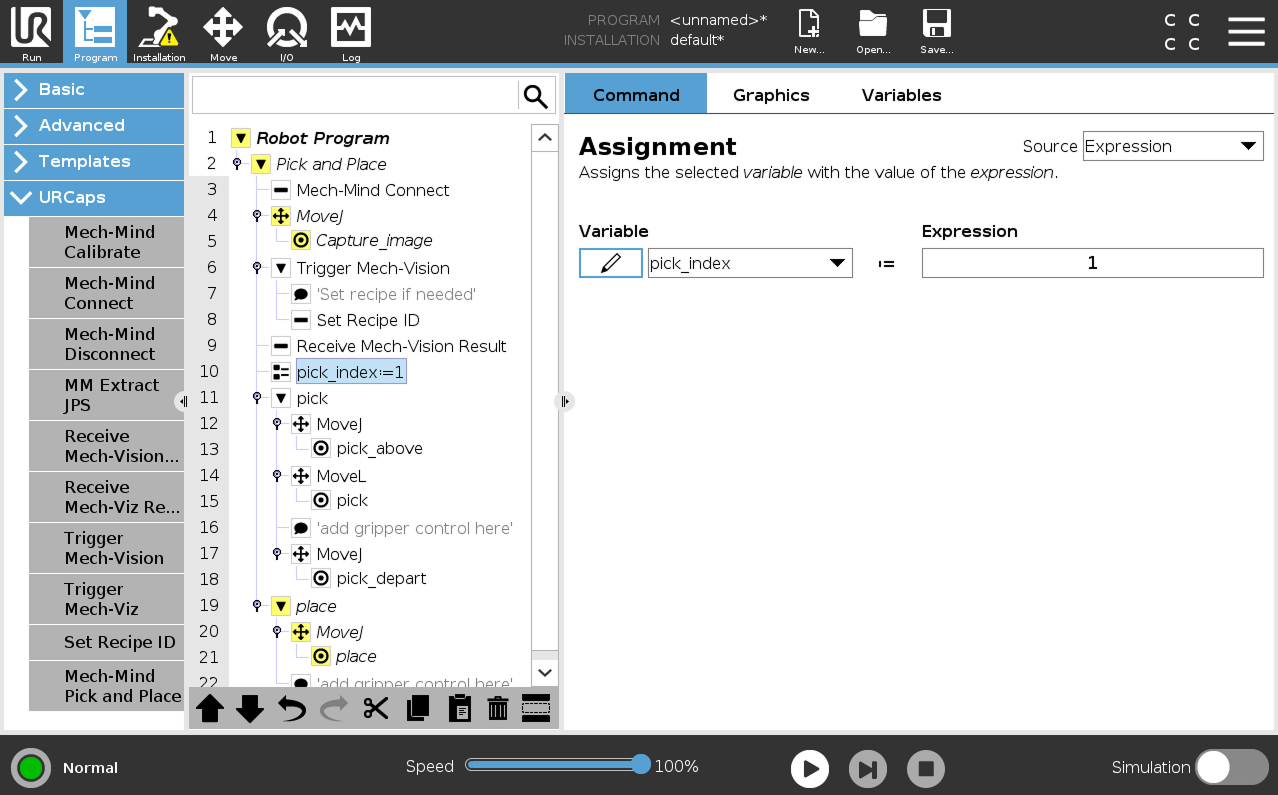Click the program tree search field
The width and height of the screenshot is (1278, 795).
pyautogui.click(x=355, y=96)
